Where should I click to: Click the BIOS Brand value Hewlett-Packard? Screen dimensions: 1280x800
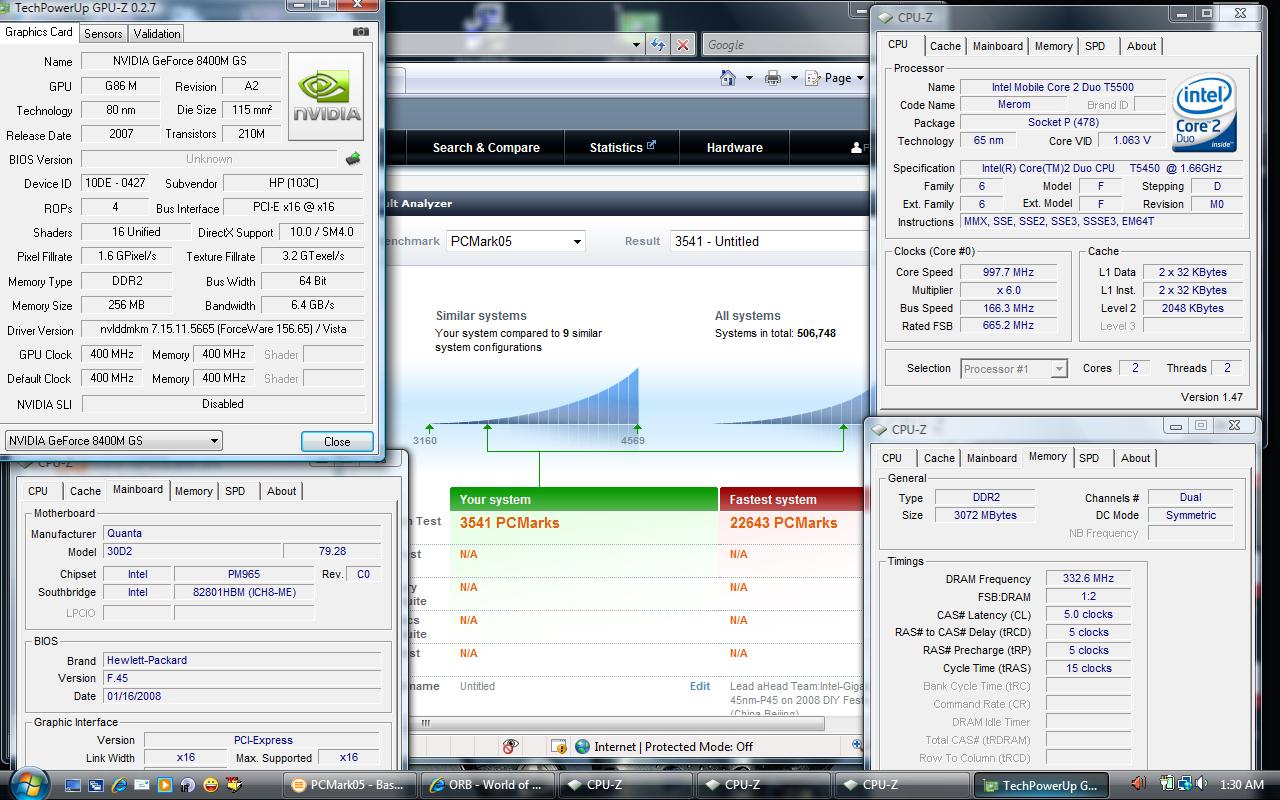pyautogui.click(x=242, y=660)
